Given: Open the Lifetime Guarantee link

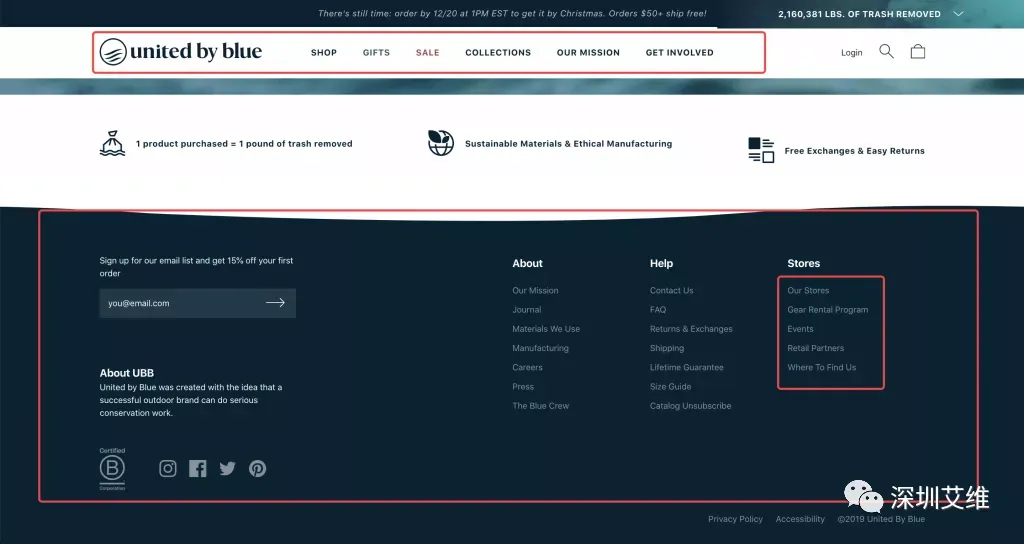Looking at the screenshot, I should pyautogui.click(x=686, y=367).
